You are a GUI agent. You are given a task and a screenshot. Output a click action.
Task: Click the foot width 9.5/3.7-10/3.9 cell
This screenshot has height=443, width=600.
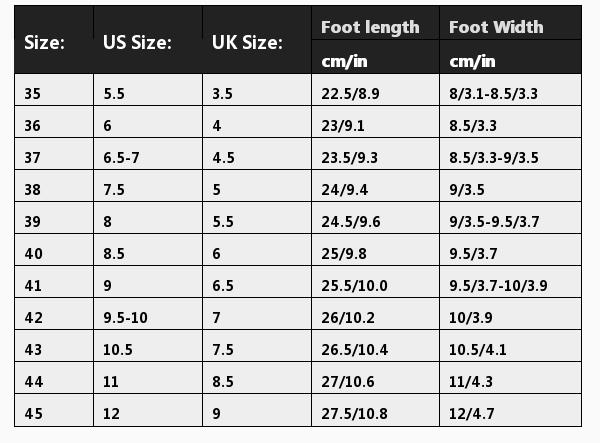click(x=498, y=286)
